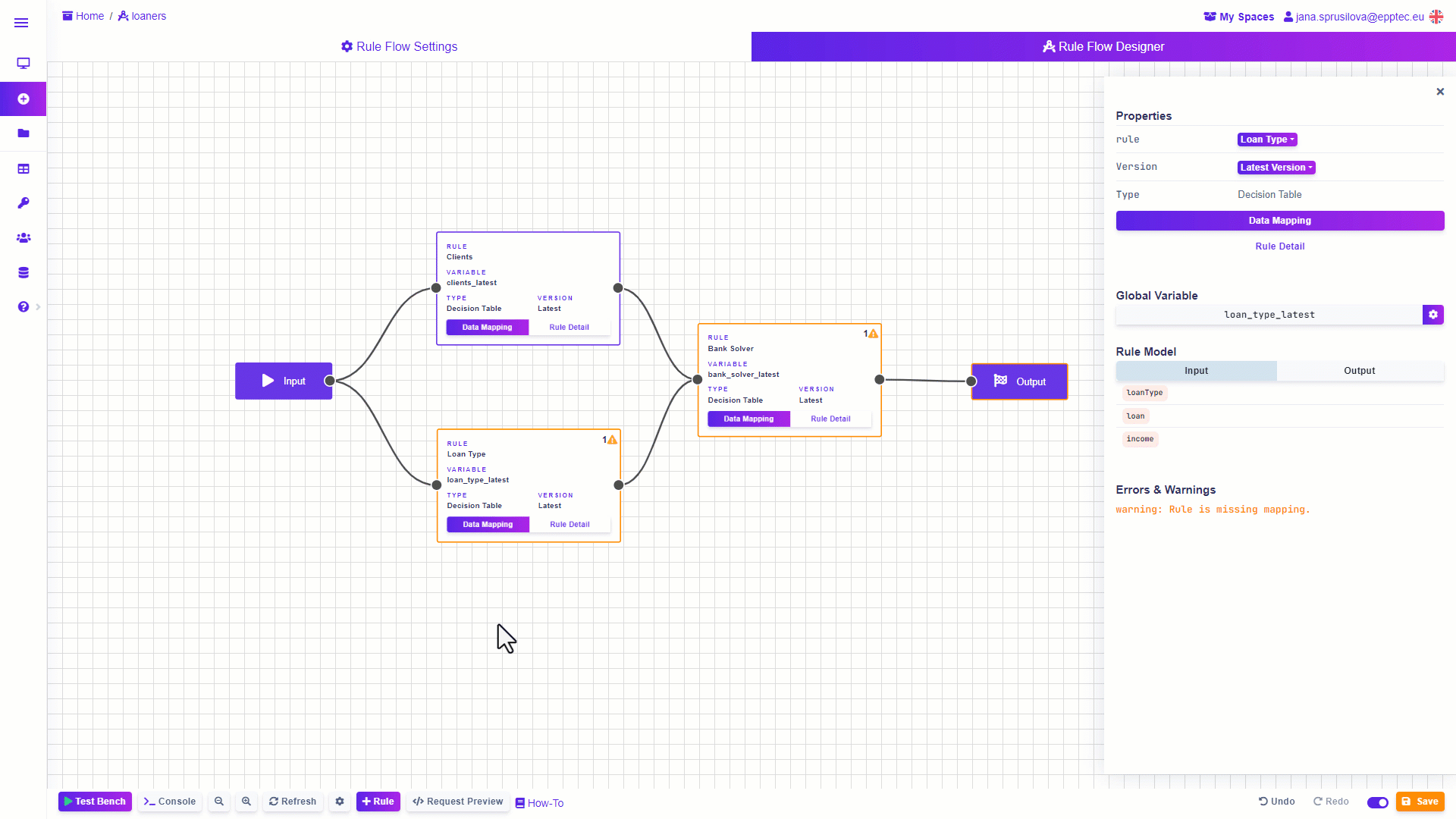Click gear icon next to loan_type_latest
The width and height of the screenshot is (1456, 819).
pyautogui.click(x=1432, y=315)
